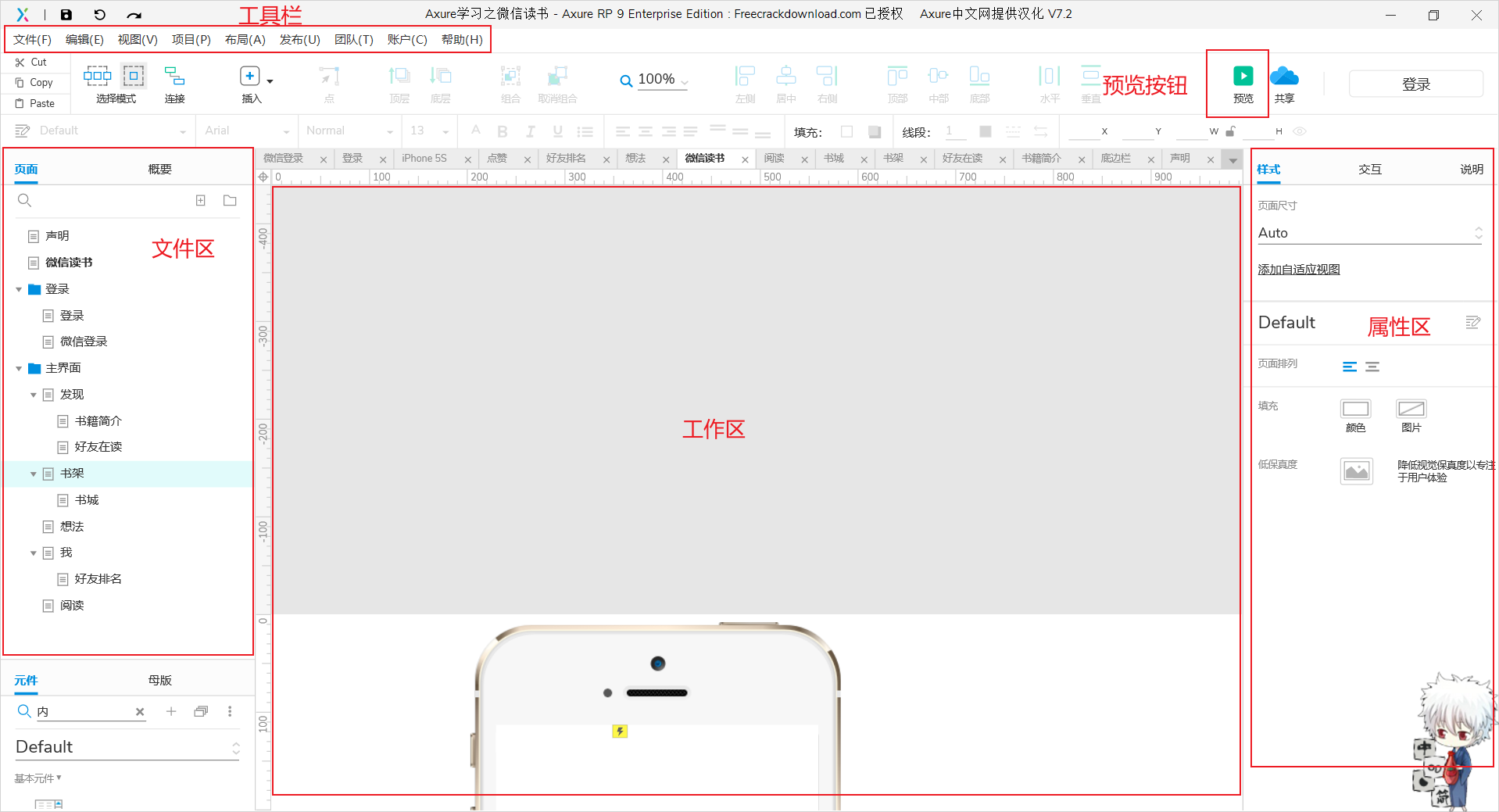Align widgets to 右侧 (right)
The height and width of the screenshot is (812, 1499).
click(827, 84)
